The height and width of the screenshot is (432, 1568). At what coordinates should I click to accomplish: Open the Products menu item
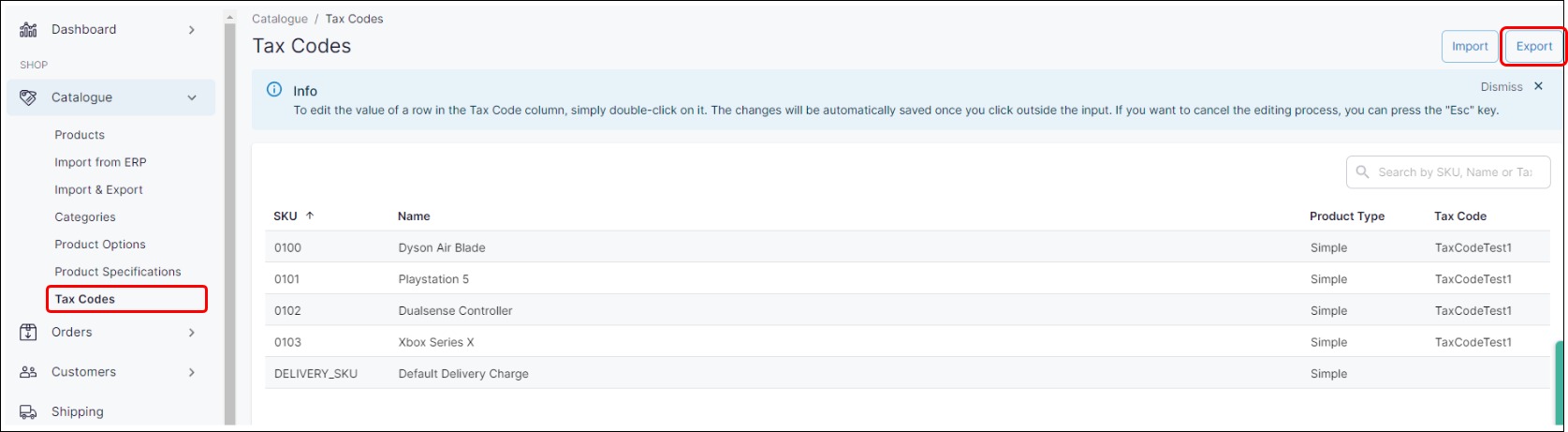(x=80, y=135)
